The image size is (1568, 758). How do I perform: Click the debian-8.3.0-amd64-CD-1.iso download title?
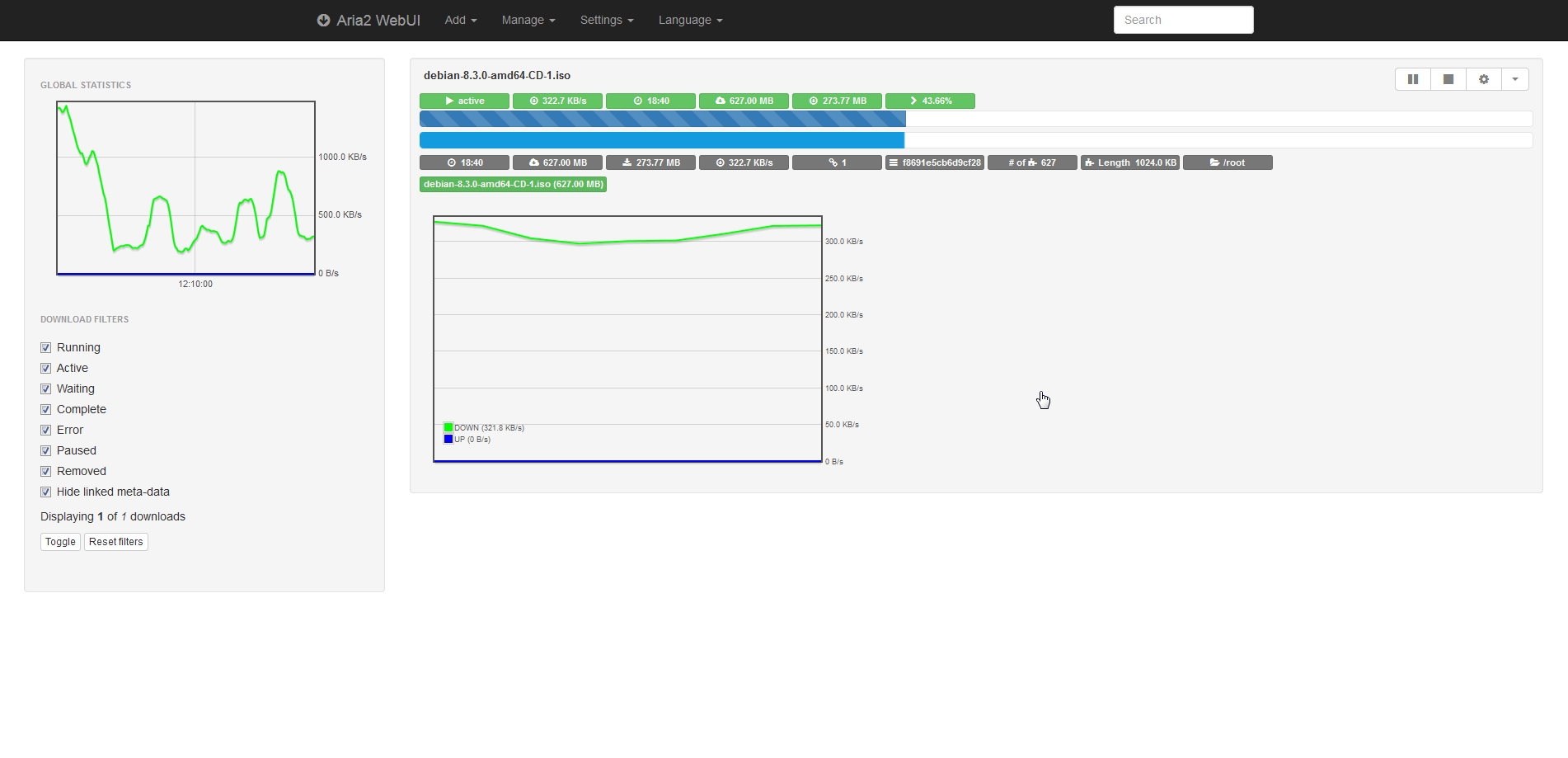click(x=497, y=75)
